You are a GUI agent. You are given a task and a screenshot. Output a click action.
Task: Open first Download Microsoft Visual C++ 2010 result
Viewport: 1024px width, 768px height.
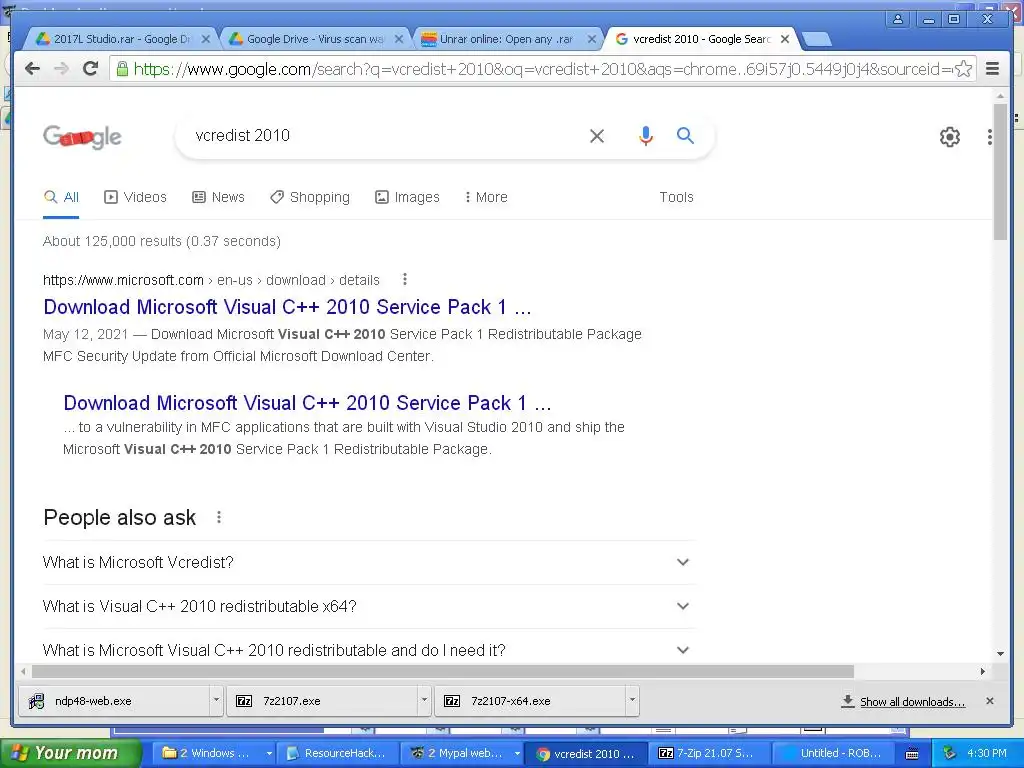(287, 307)
